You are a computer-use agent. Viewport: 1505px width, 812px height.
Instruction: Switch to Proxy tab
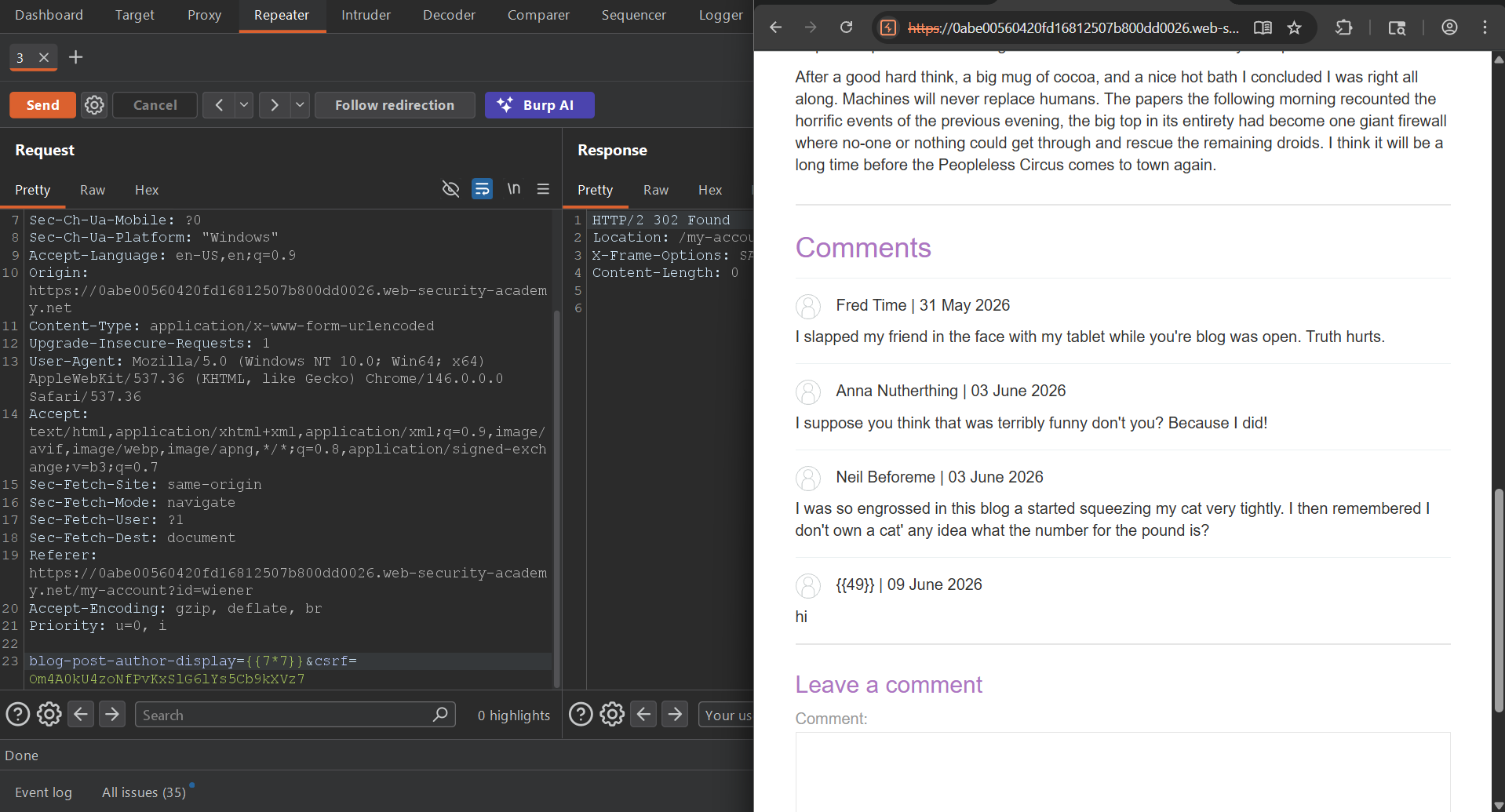[x=204, y=15]
